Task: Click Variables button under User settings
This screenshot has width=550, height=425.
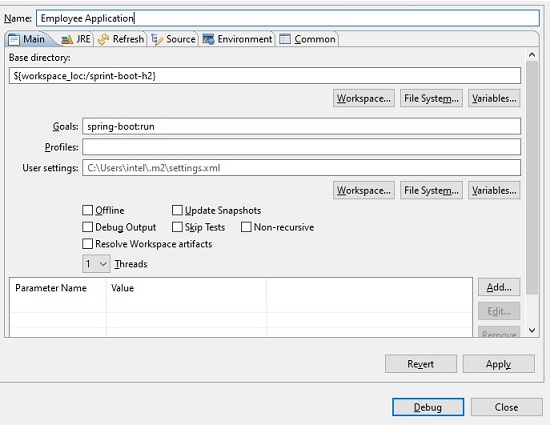Action: 494,190
